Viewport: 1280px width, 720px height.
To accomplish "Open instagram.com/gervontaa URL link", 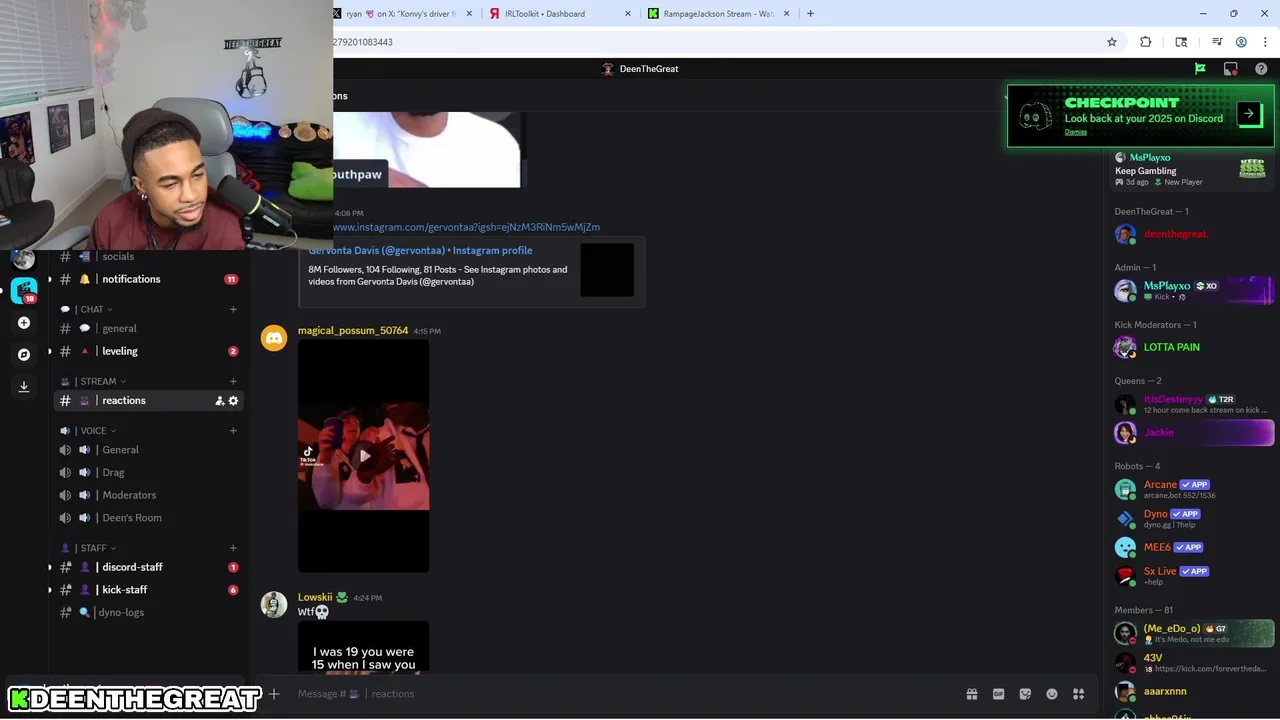I will 466,228.
